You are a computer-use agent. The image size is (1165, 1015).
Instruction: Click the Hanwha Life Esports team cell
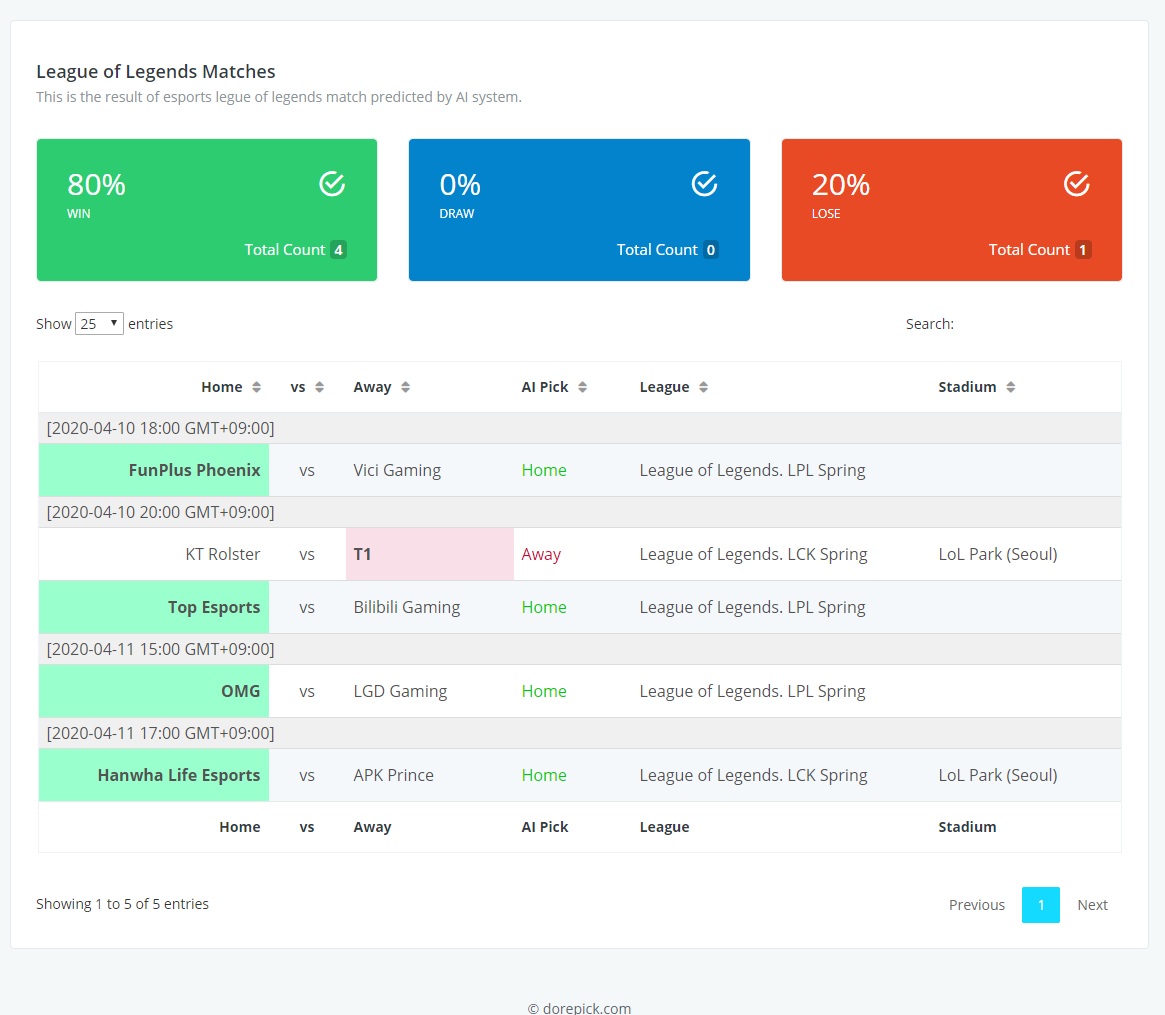pos(154,775)
